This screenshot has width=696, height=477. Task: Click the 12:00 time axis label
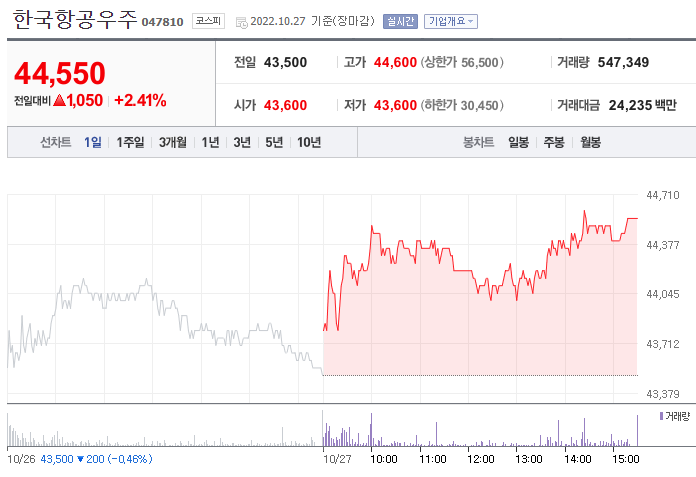481,459
